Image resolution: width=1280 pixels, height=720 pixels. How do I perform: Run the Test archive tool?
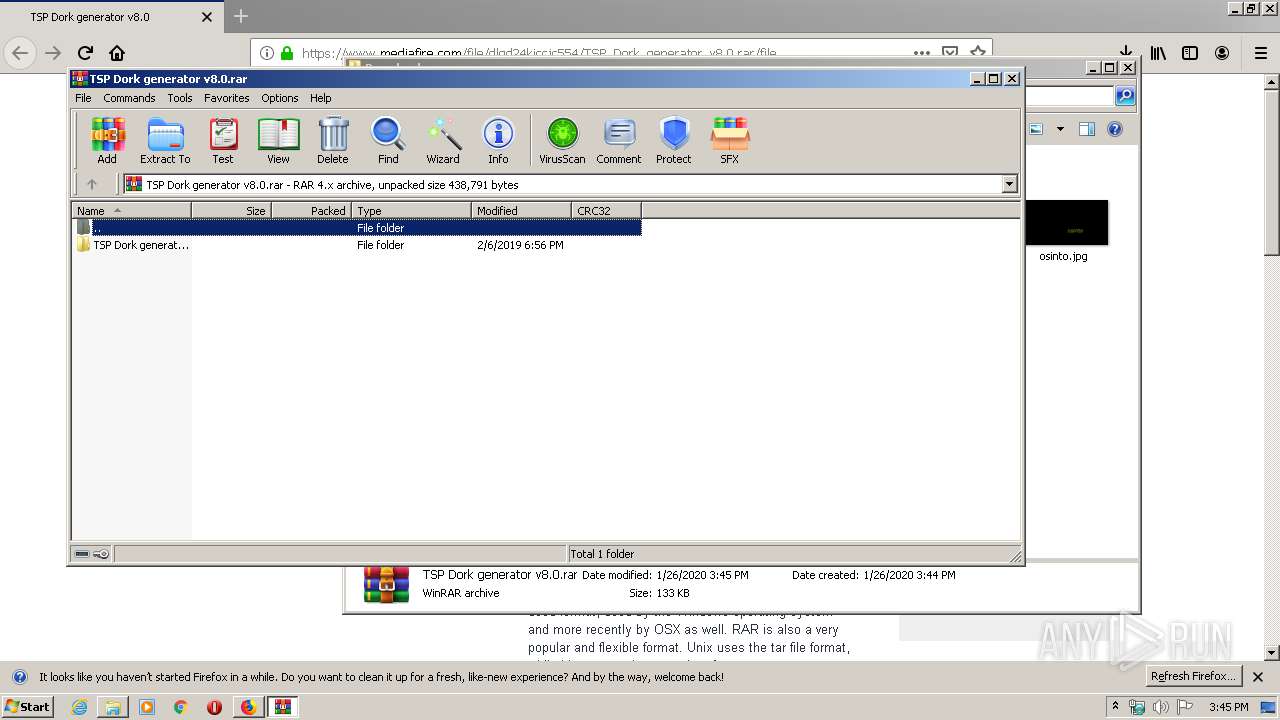222,140
